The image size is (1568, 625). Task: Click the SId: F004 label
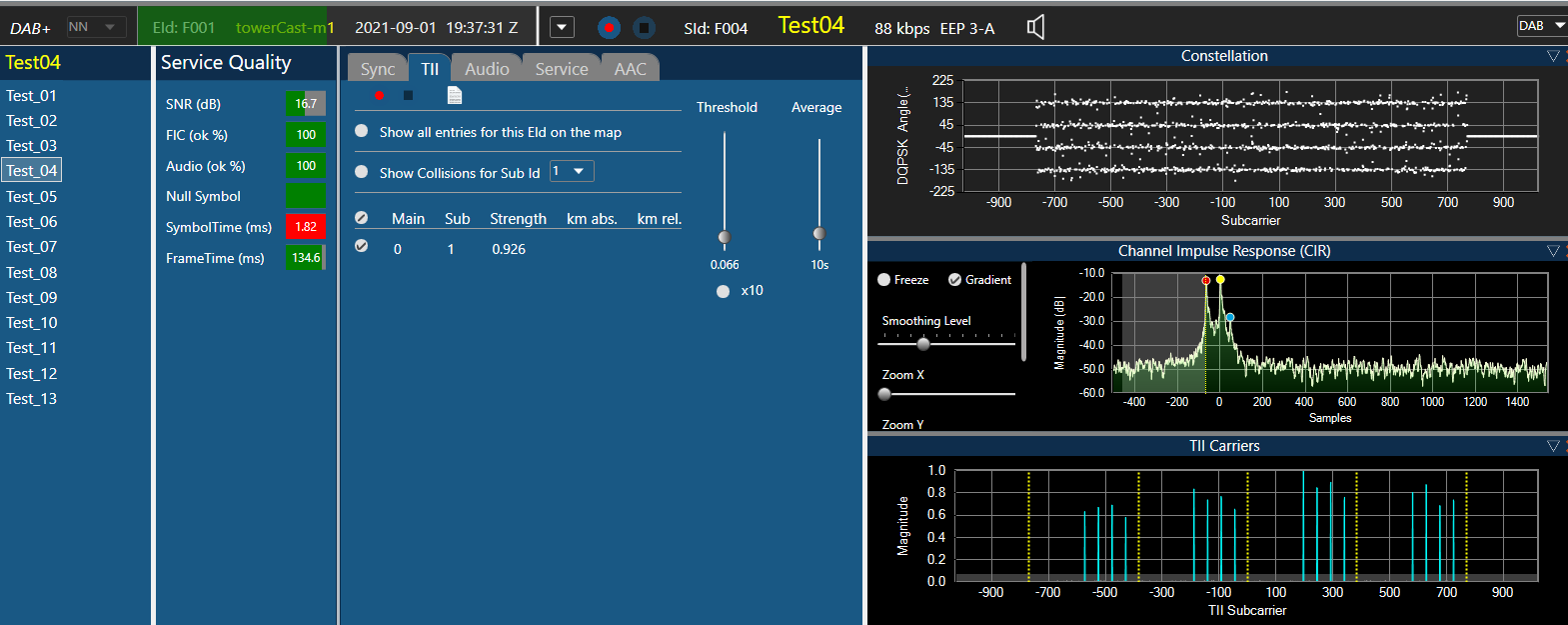click(716, 28)
